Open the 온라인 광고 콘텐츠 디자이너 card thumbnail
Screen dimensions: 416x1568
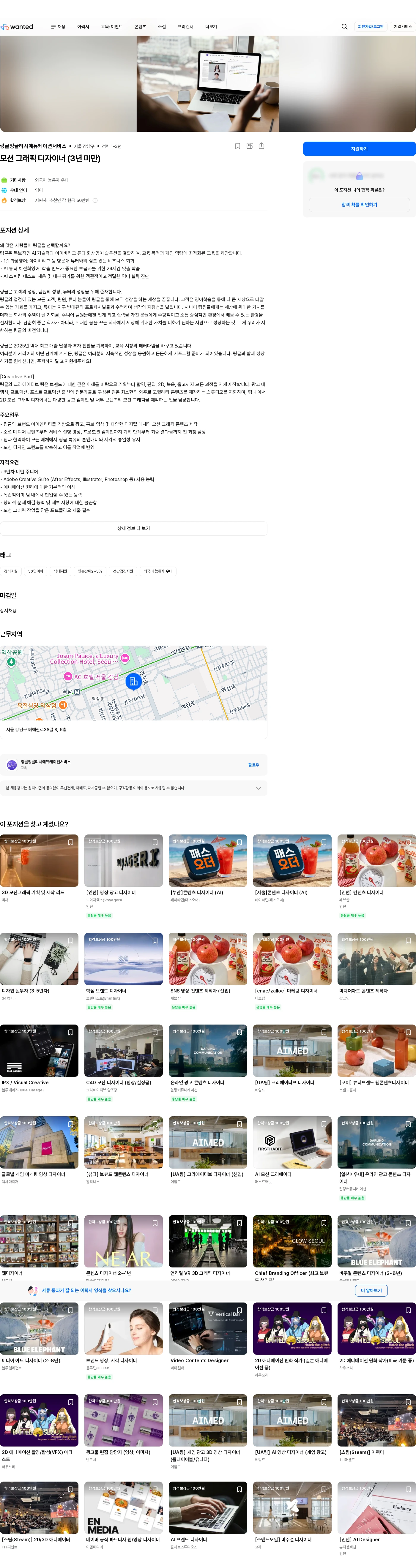(x=208, y=1051)
